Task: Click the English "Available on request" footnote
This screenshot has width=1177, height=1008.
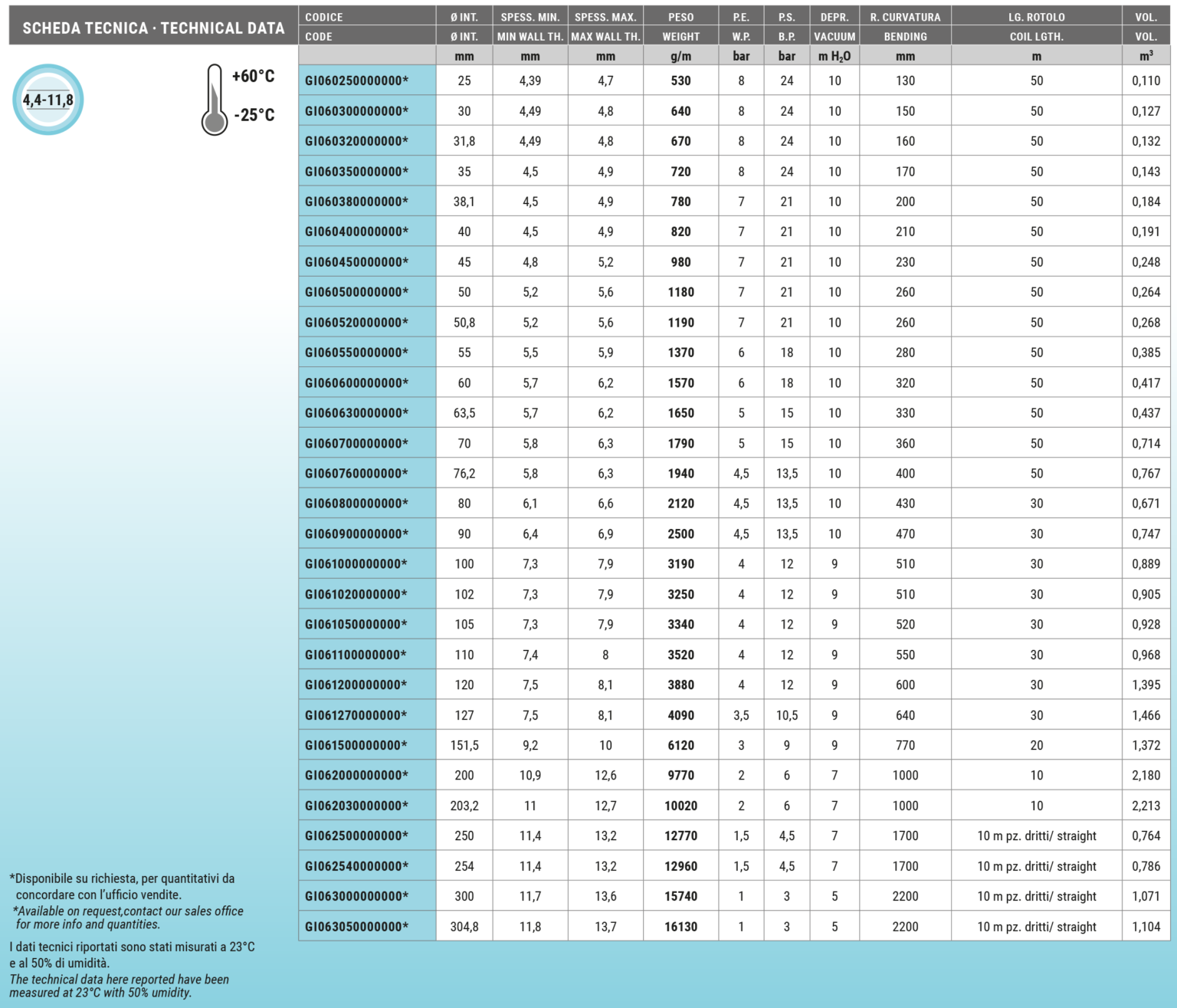Action: 129,918
